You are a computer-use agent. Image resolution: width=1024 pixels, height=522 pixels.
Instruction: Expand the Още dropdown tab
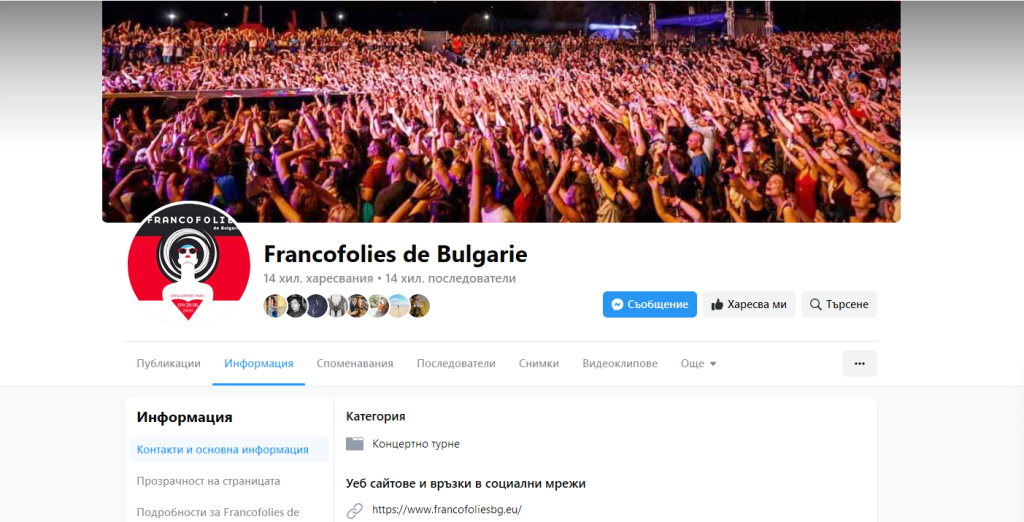[x=698, y=363]
